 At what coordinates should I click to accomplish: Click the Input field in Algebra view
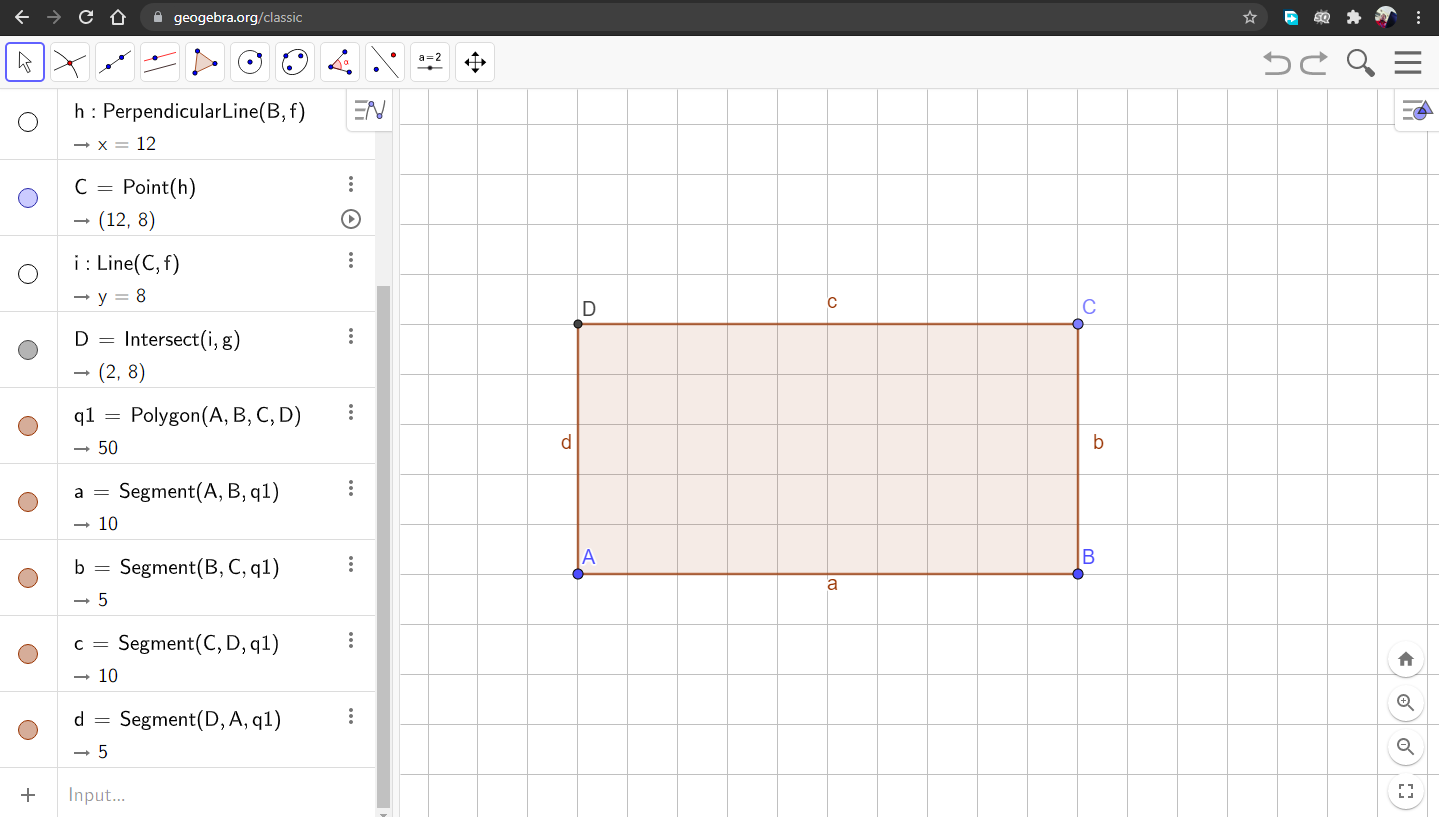[215, 795]
